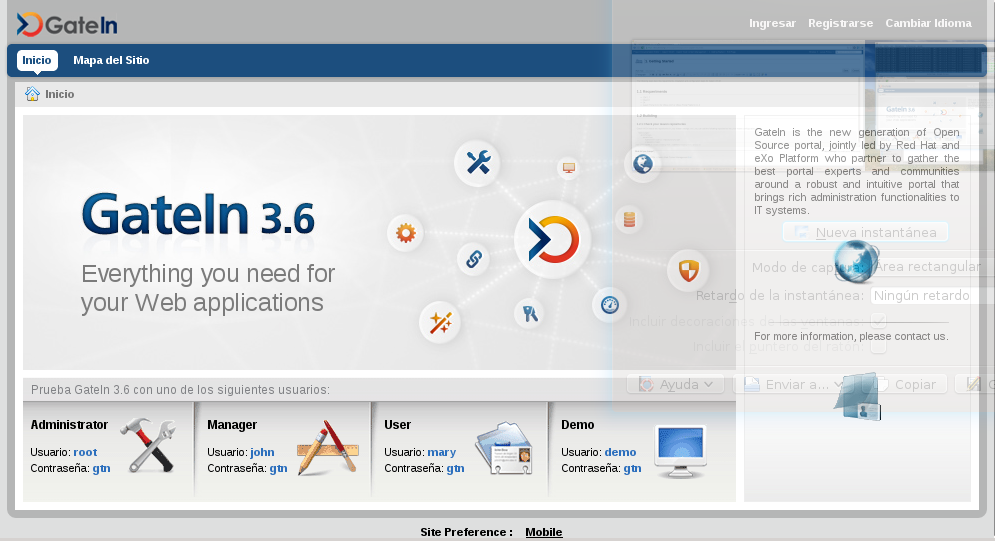Click the root username link
This screenshot has height=541, width=995.
coord(85,452)
